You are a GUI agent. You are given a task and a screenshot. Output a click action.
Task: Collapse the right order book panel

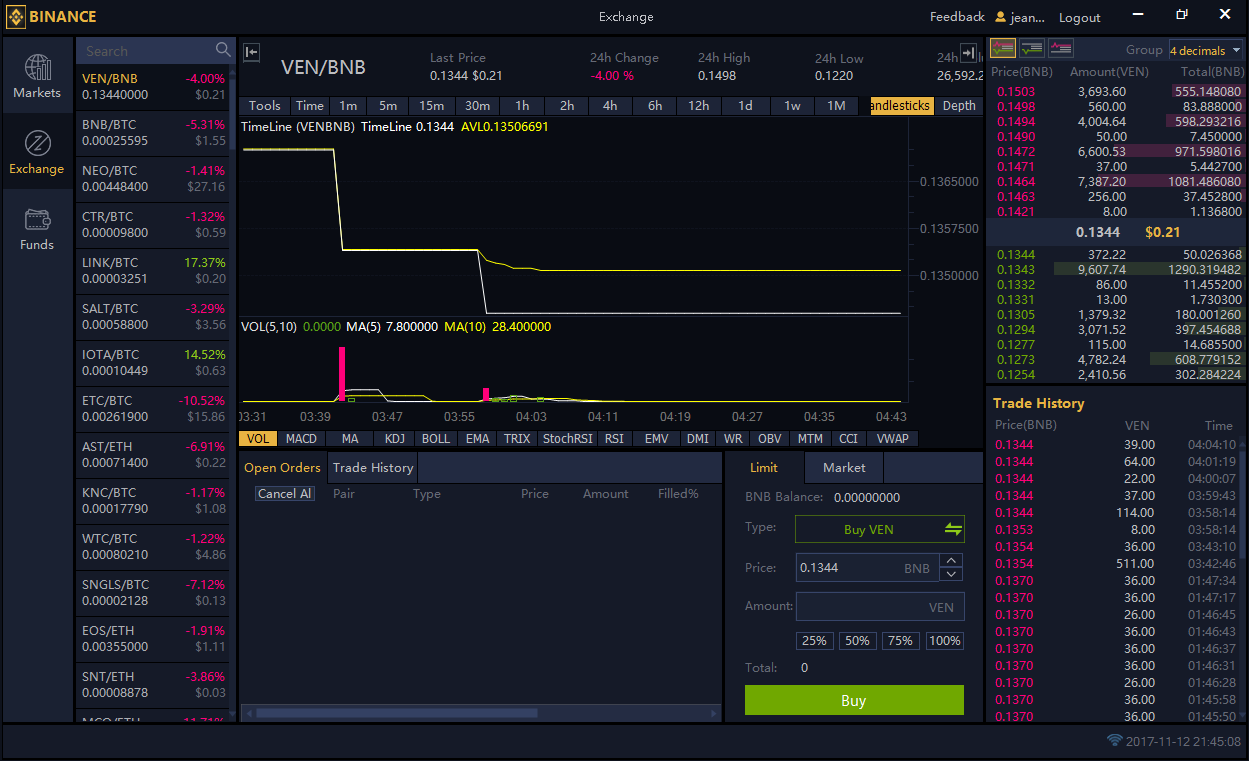pos(968,52)
